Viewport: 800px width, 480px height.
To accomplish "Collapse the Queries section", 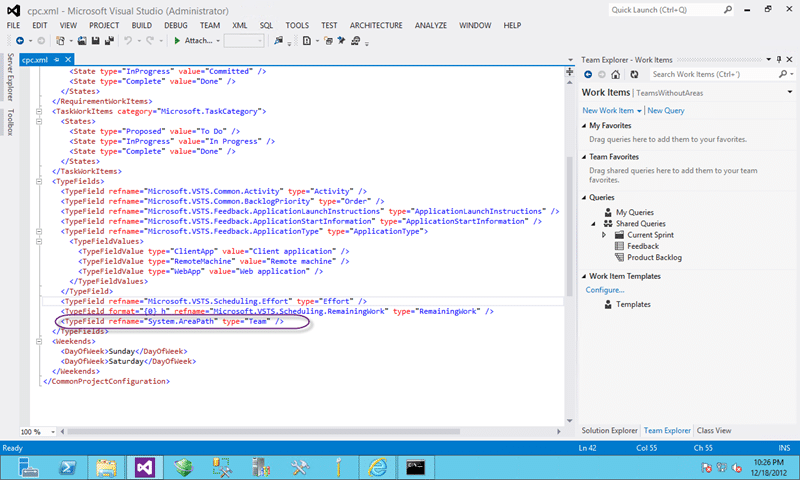I will point(584,197).
